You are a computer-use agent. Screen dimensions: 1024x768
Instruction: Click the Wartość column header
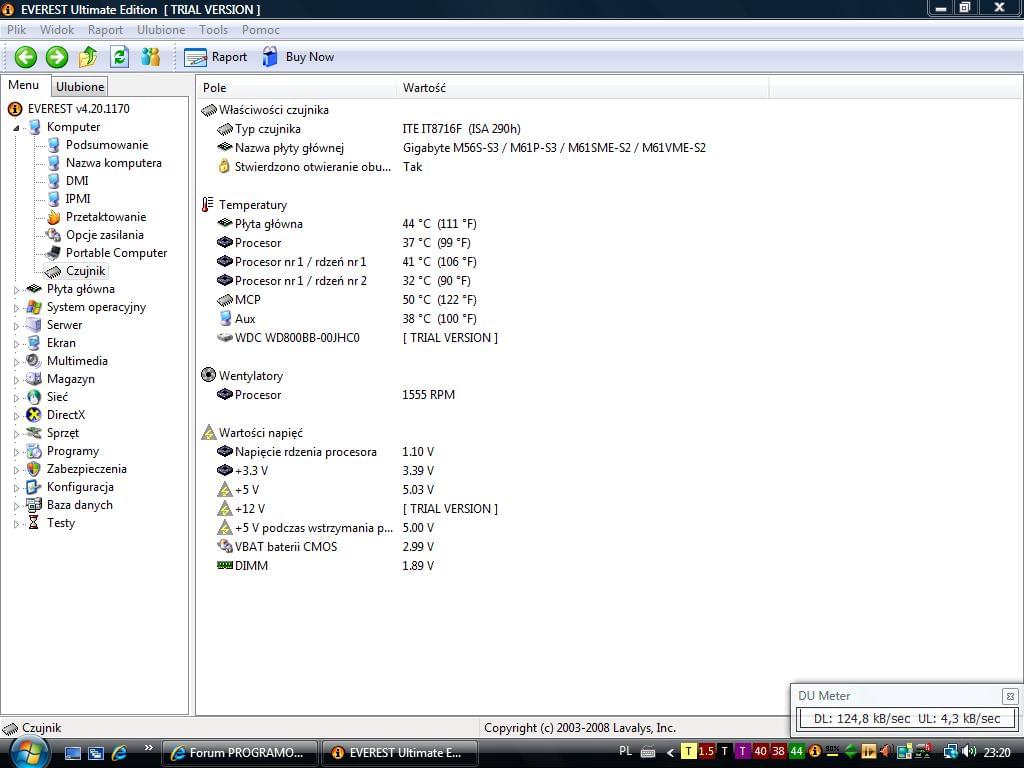pos(583,88)
